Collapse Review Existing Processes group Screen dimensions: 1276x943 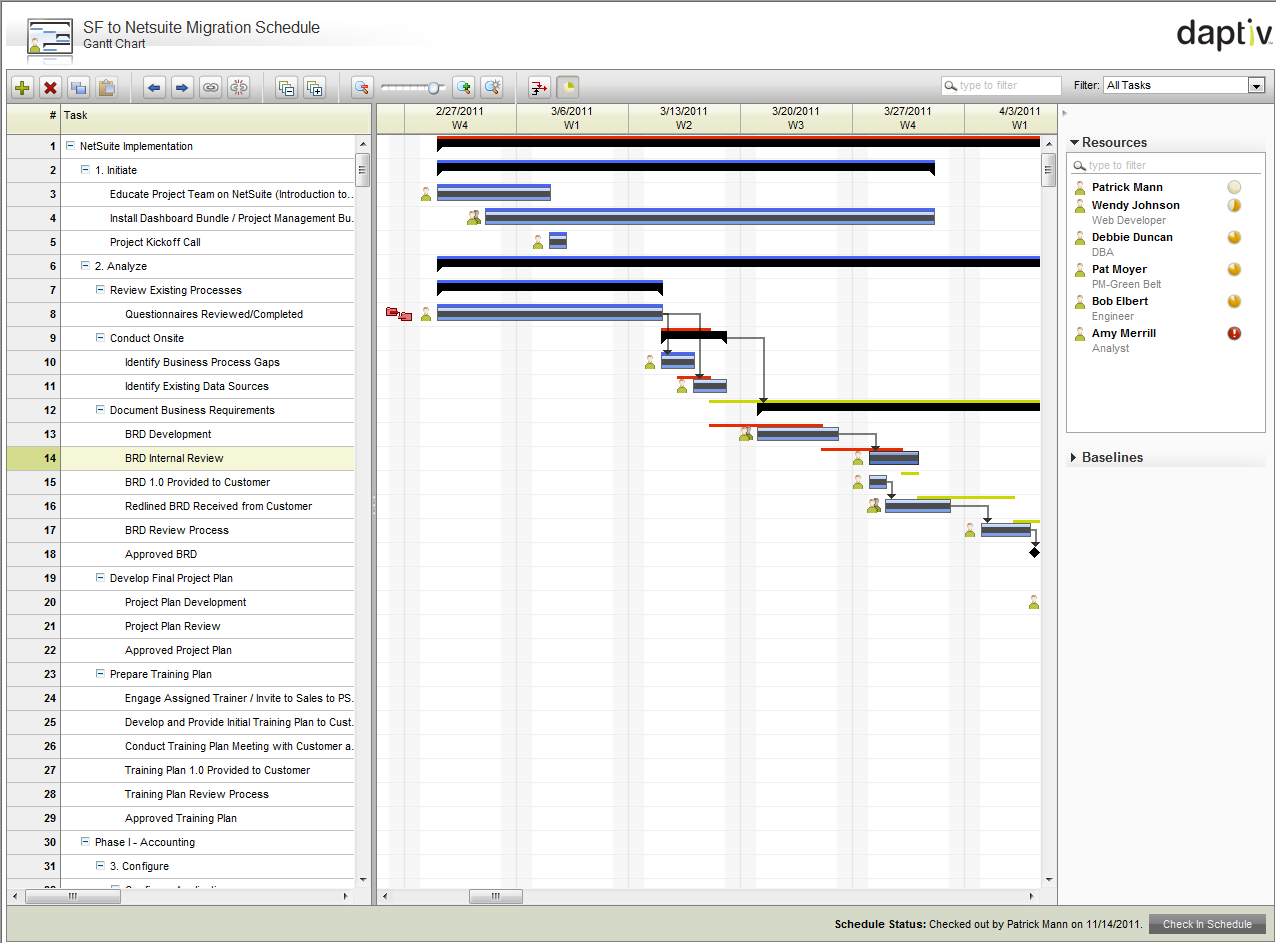point(100,290)
